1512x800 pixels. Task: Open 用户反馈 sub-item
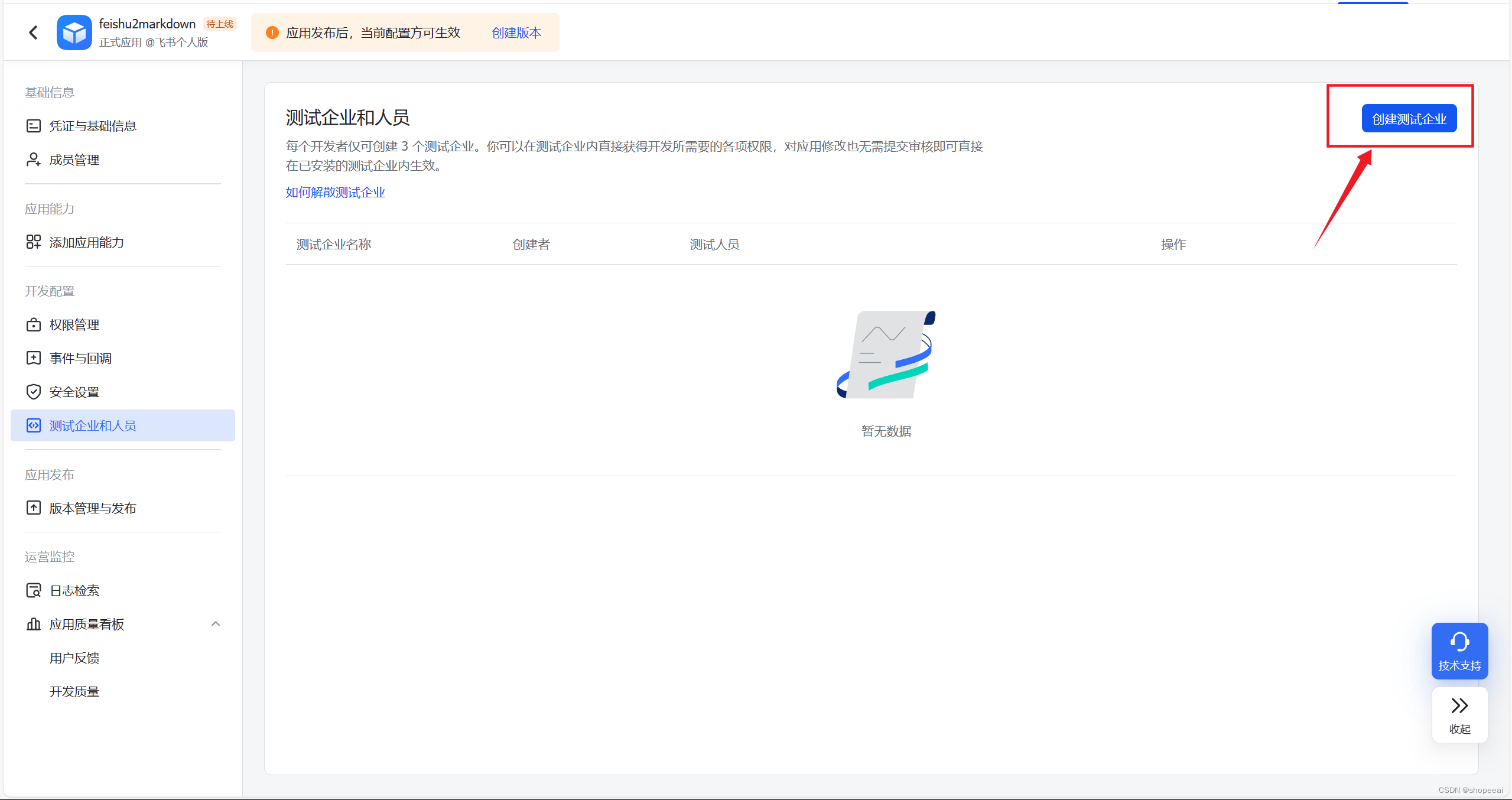74,658
